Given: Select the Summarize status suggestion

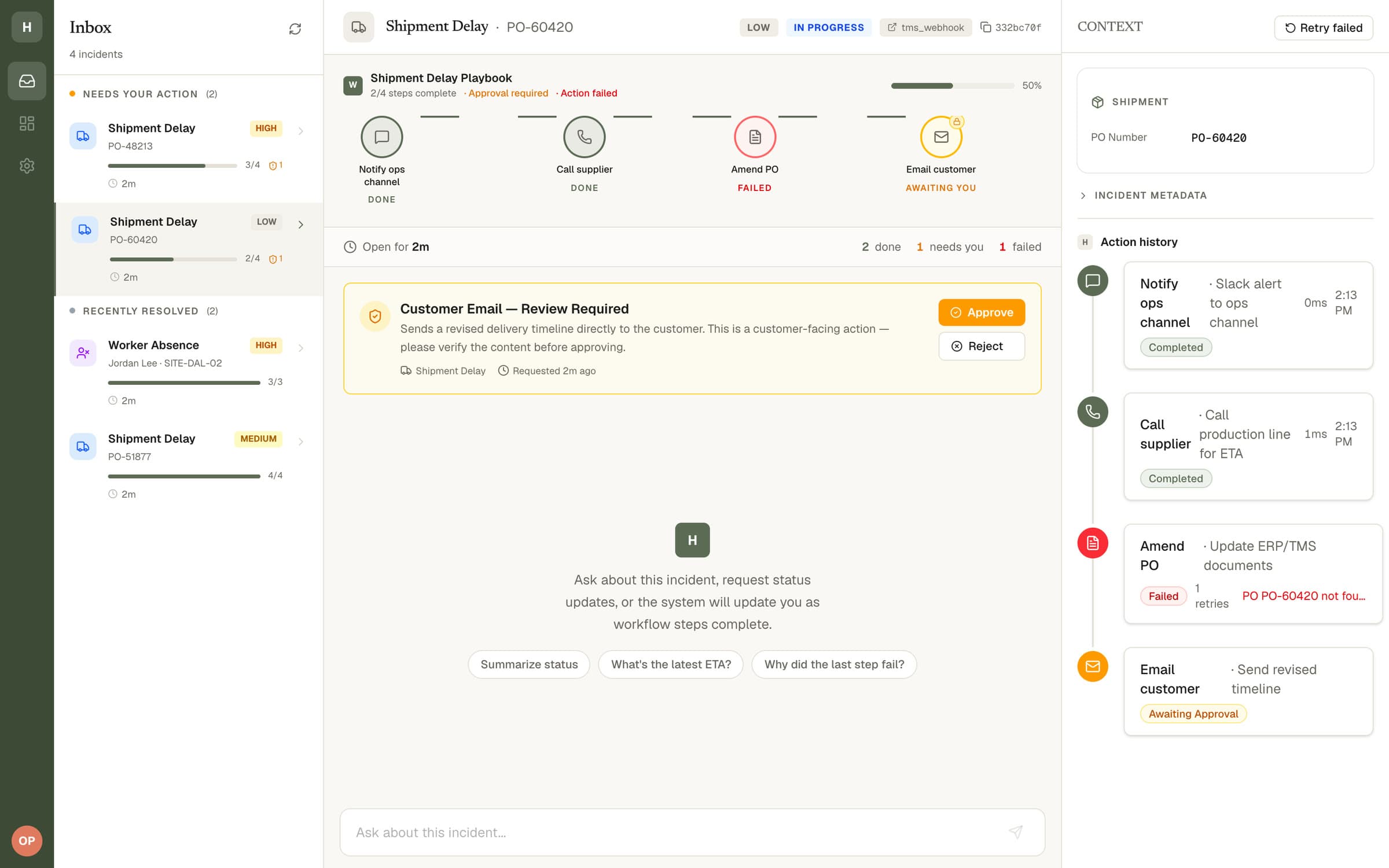Looking at the screenshot, I should (x=529, y=664).
